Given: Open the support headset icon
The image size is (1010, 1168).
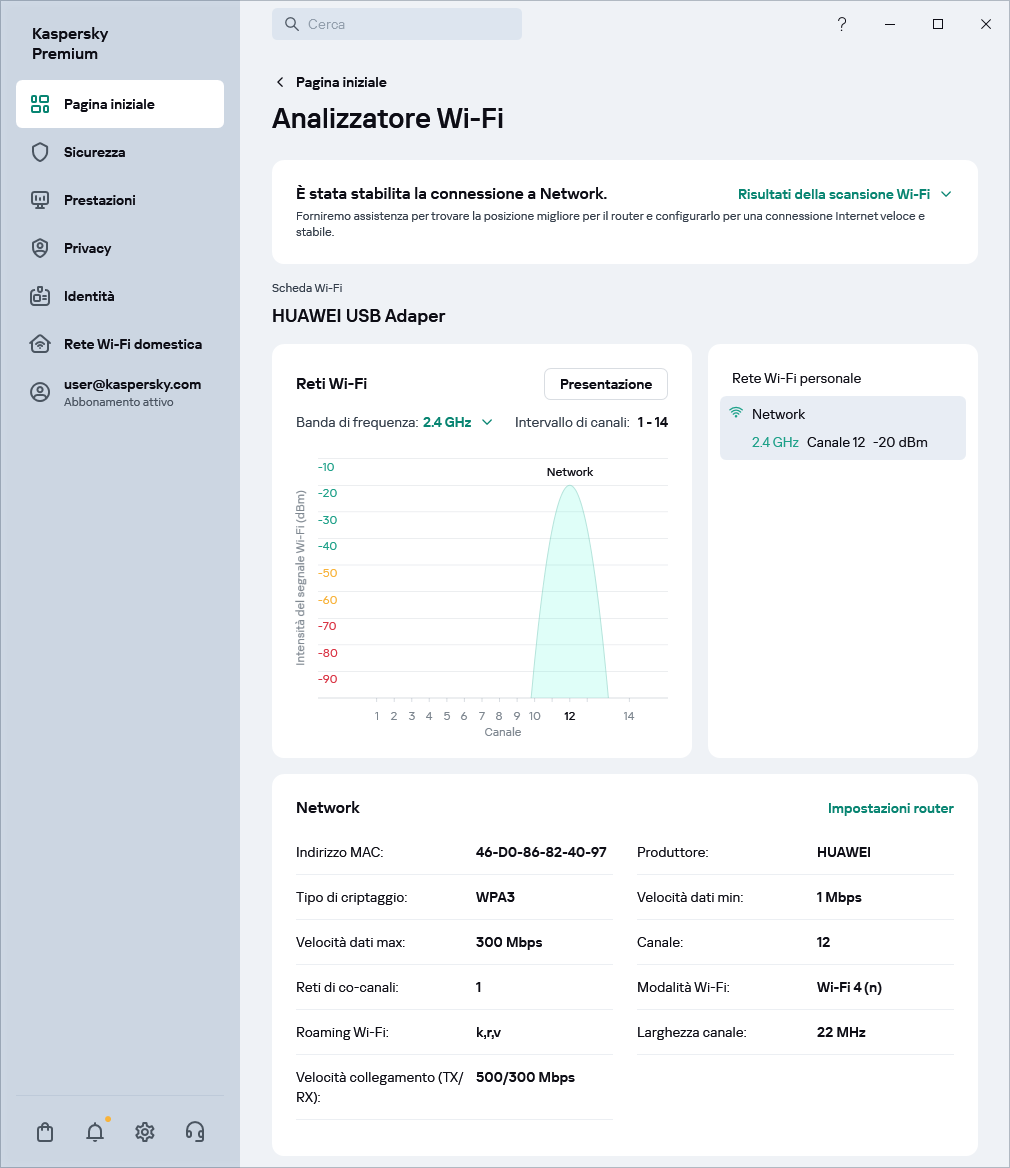Looking at the screenshot, I should point(195,1132).
